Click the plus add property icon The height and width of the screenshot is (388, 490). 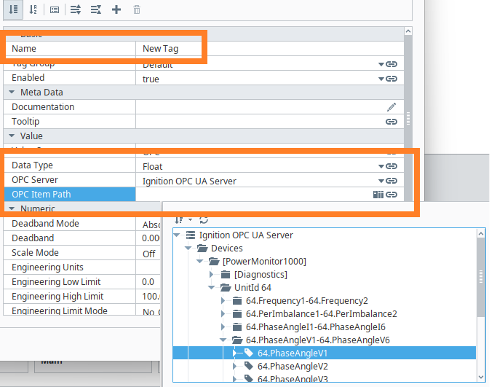pyautogui.click(x=116, y=10)
